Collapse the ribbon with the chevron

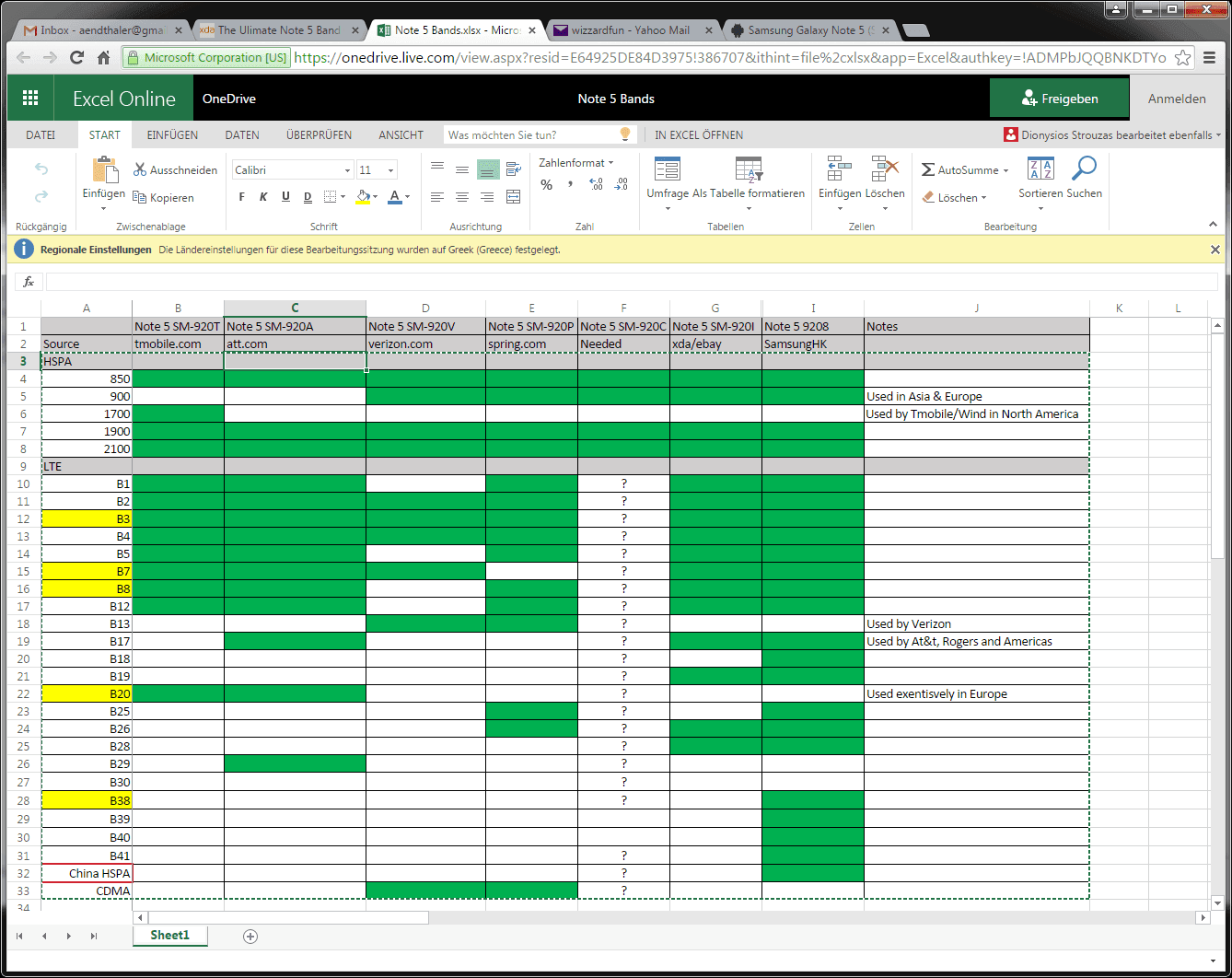(1213, 225)
